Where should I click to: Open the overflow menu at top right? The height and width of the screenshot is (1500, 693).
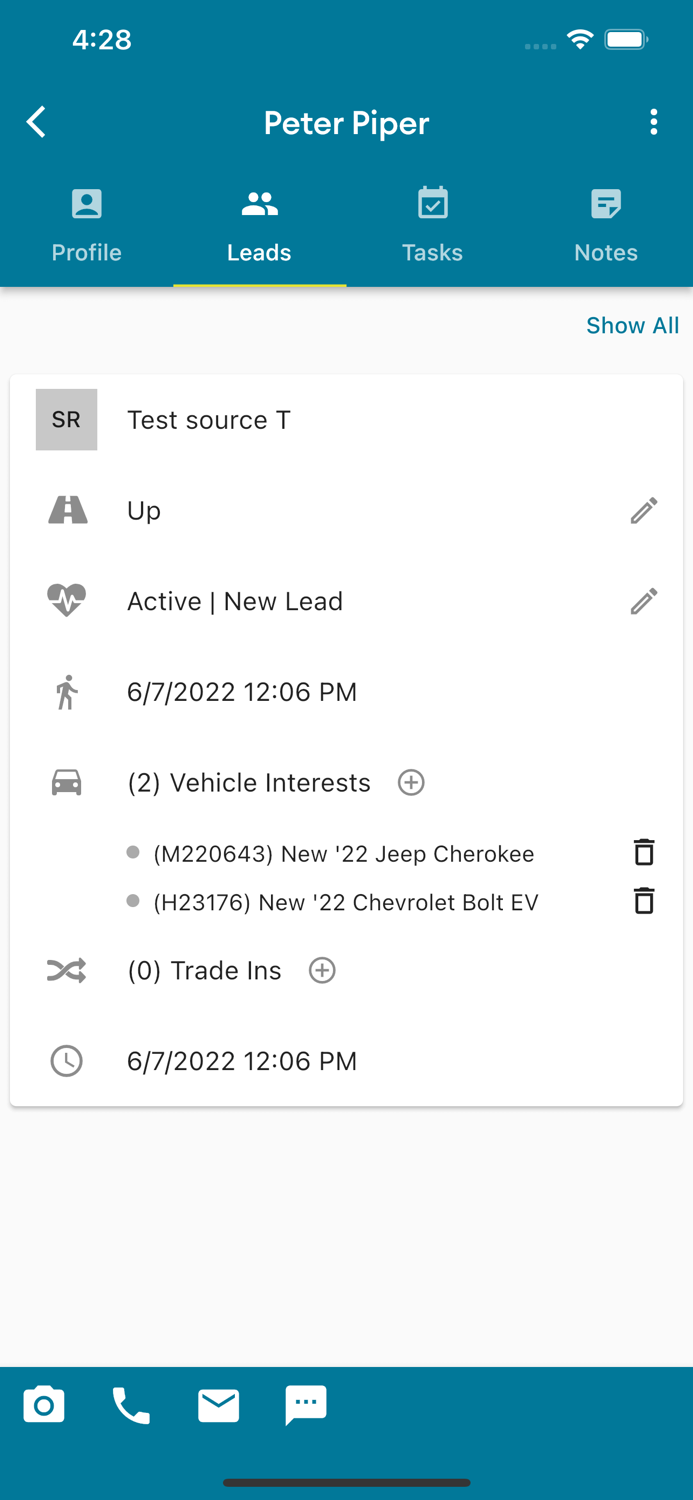654,121
